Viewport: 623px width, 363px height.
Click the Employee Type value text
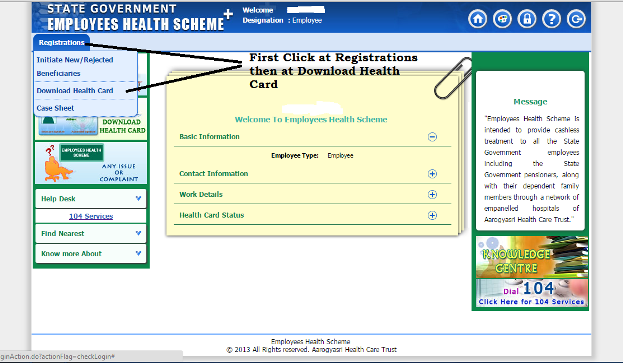[341, 156]
